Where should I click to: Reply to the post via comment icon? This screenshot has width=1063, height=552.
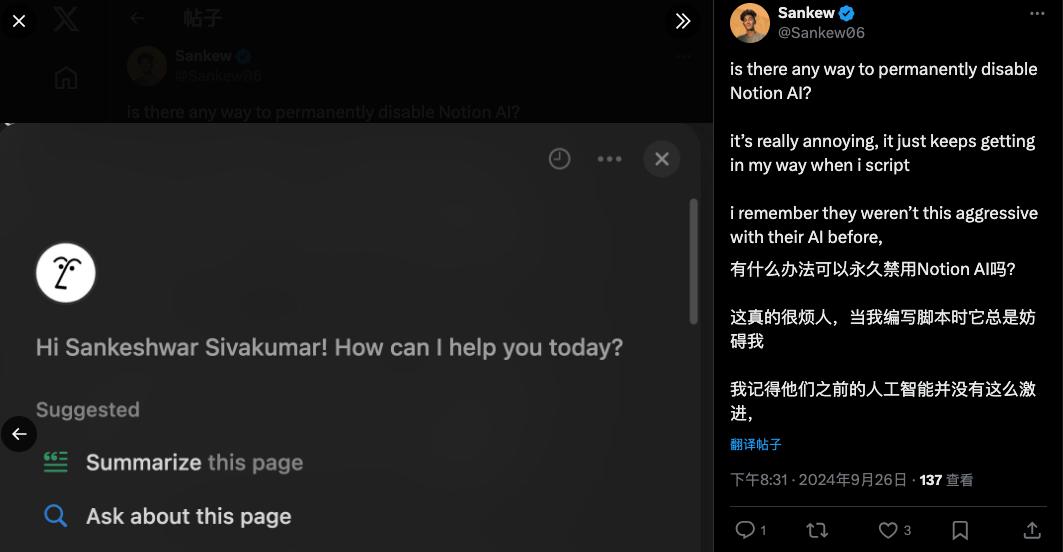pos(745,530)
